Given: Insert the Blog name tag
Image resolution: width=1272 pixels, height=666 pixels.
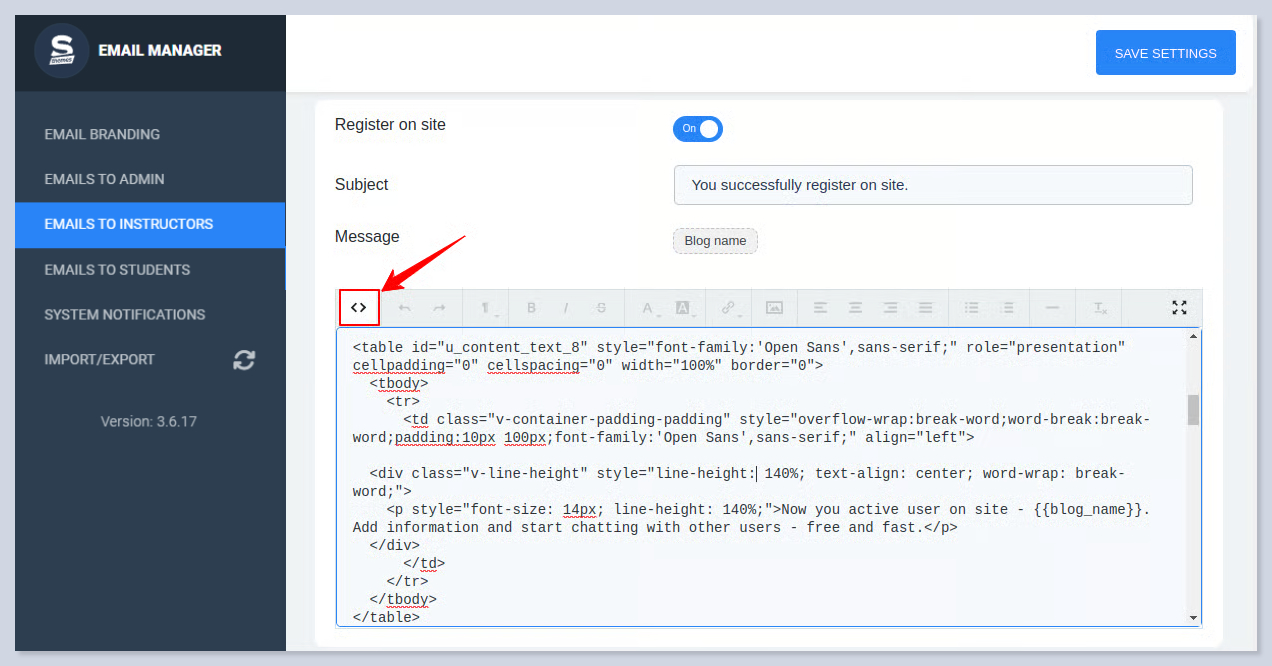Looking at the screenshot, I should pyautogui.click(x=715, y=241).
